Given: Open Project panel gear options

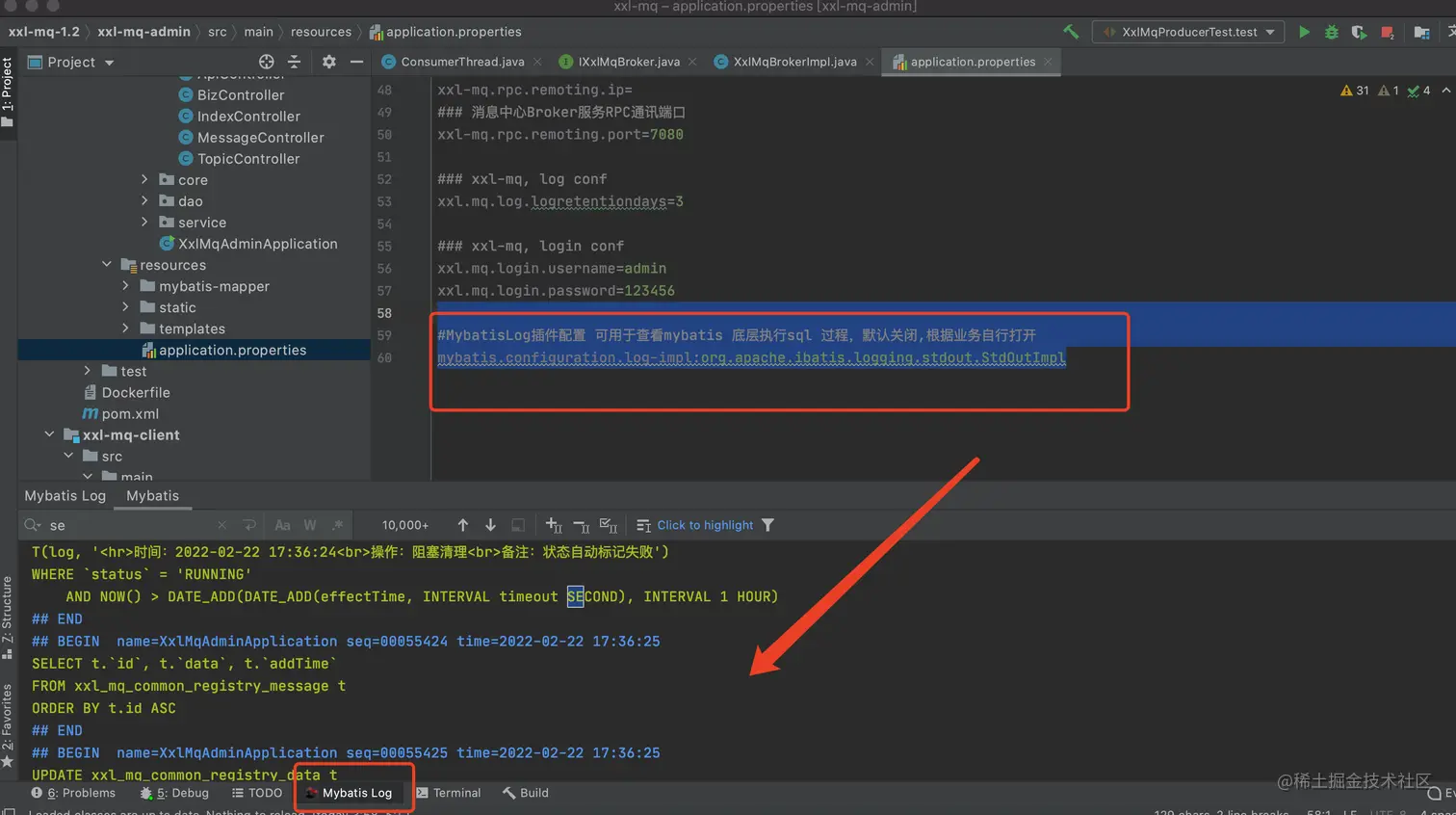Looking at the screenshot, I should (329, 62).
